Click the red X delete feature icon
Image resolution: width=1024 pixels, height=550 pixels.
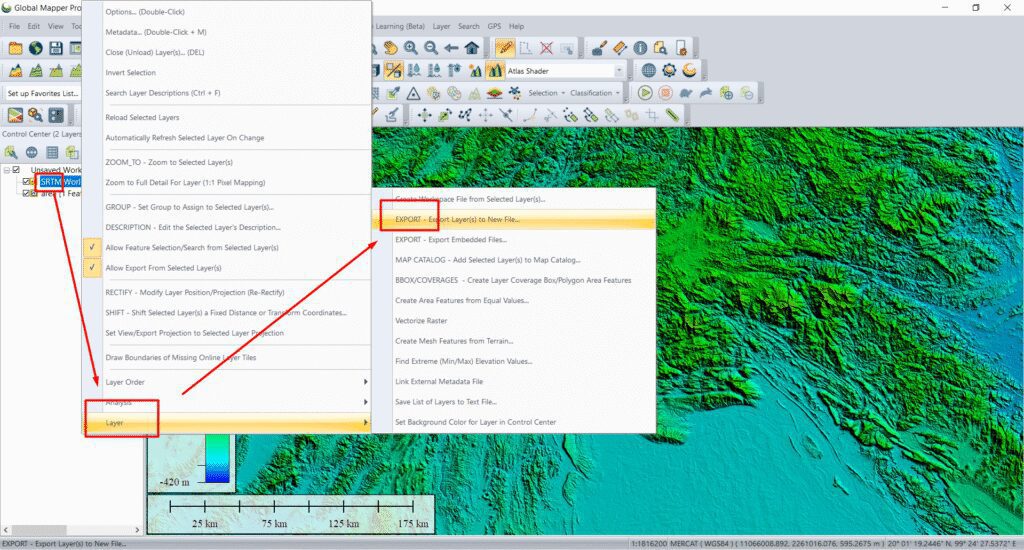(x=547, y=48)
